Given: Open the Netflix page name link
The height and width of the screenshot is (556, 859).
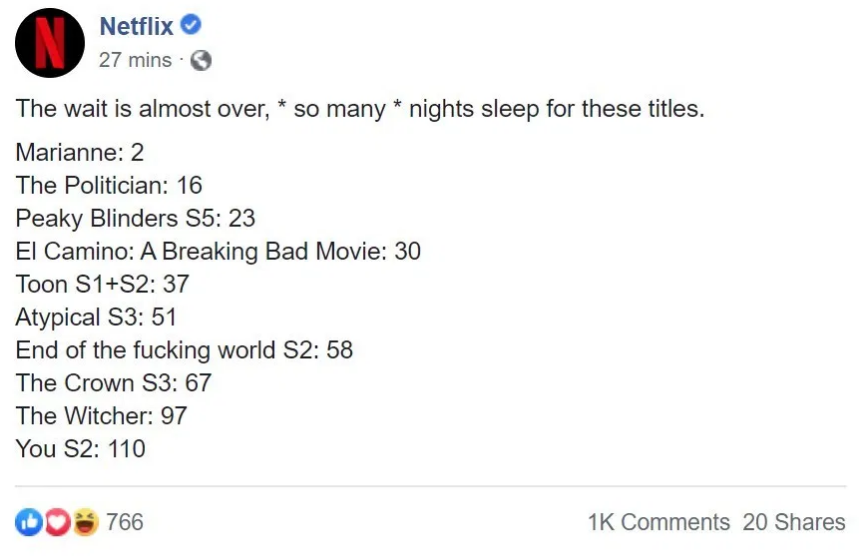Looking at the screenshot, I should pos(136,27).
